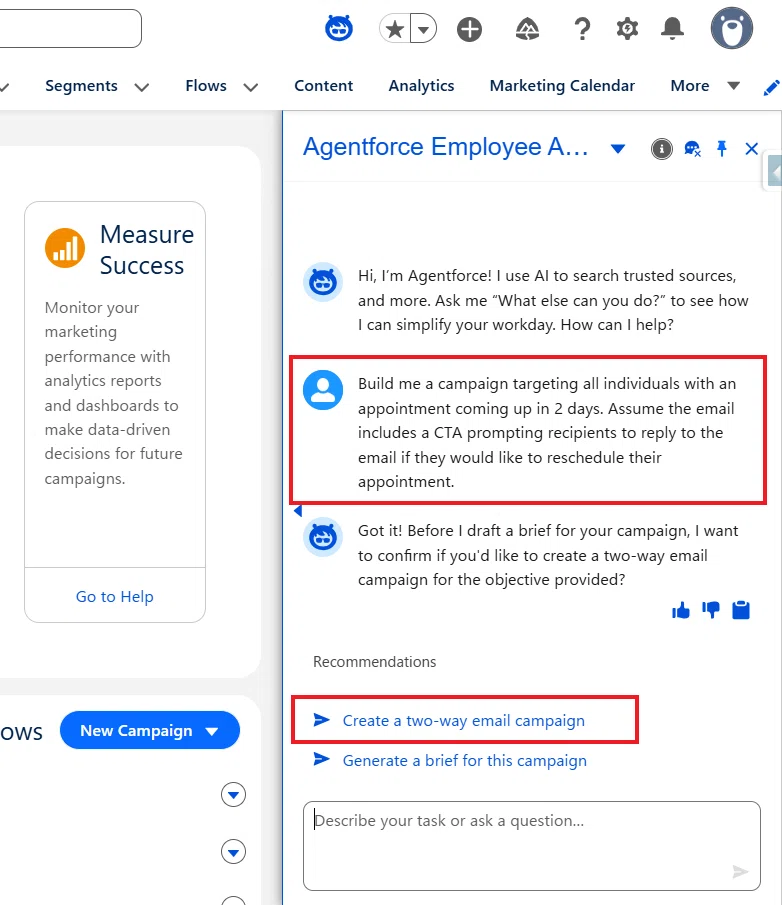Open Agentforce from the top header icon
782x905 pixels.
pos(339,28)
